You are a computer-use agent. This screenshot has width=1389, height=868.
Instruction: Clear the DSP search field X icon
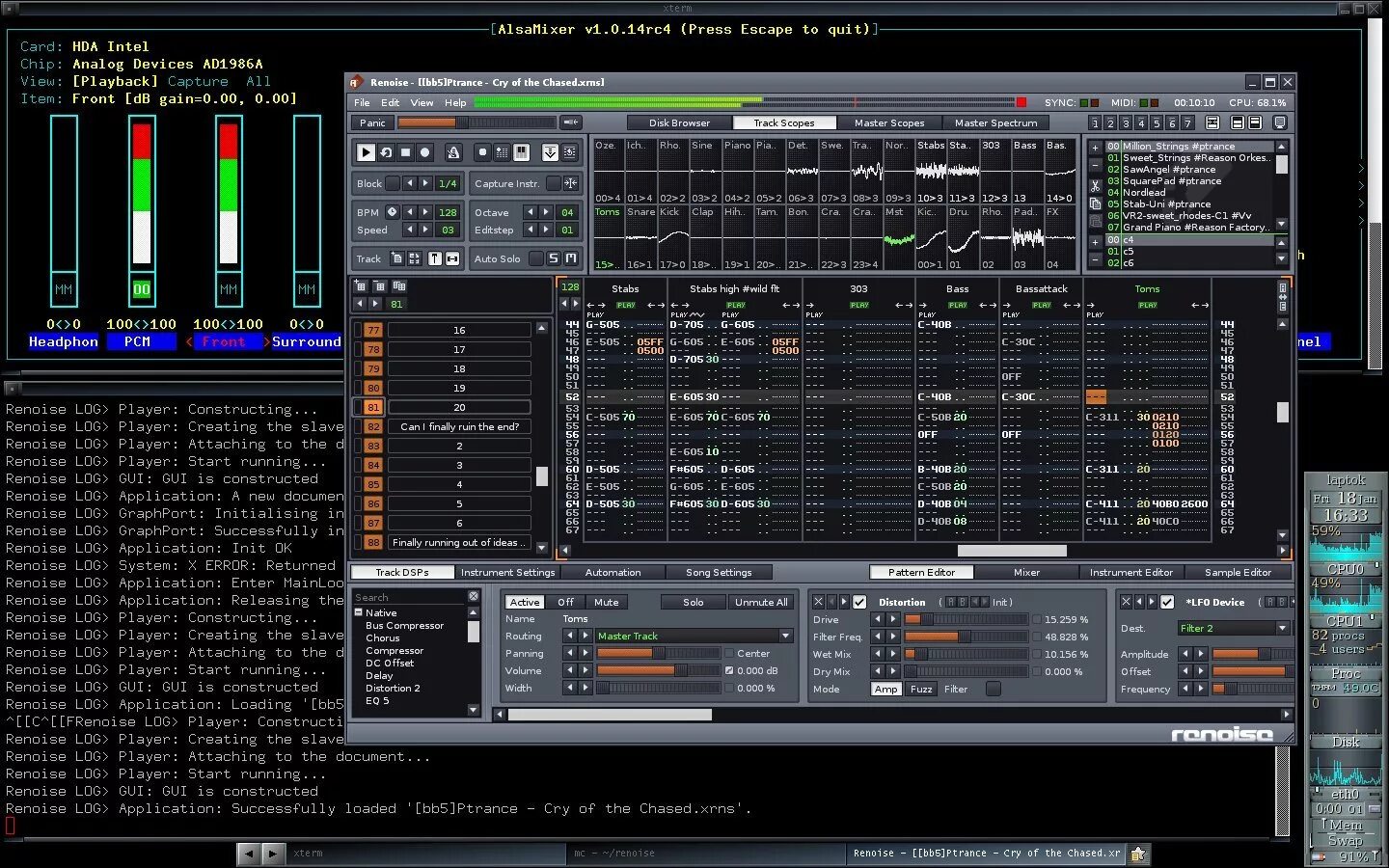(x=474, y=597)
